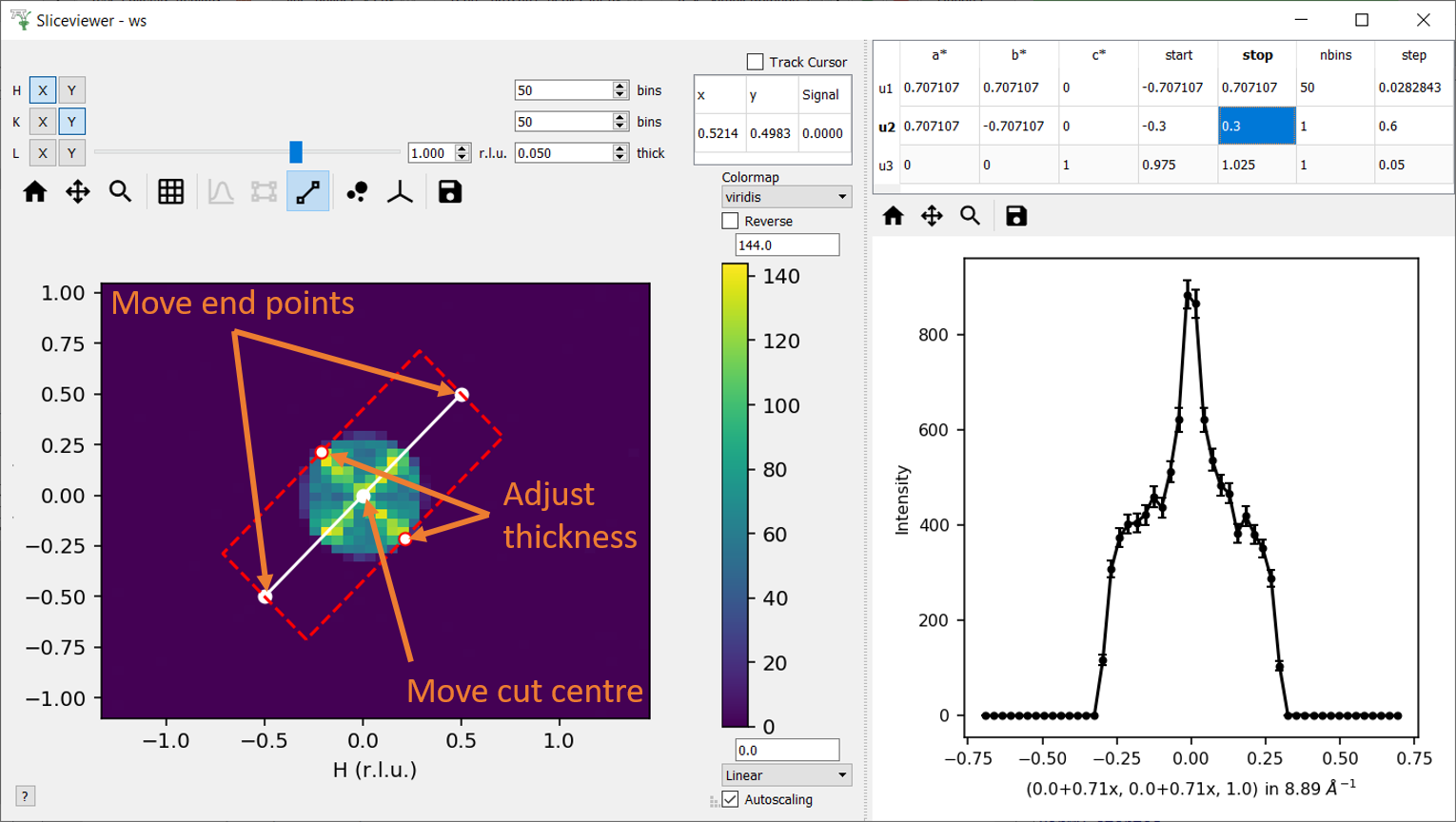Toggle X axis for H dimension
Screen dimensions: 1456x822
point(44,89)
